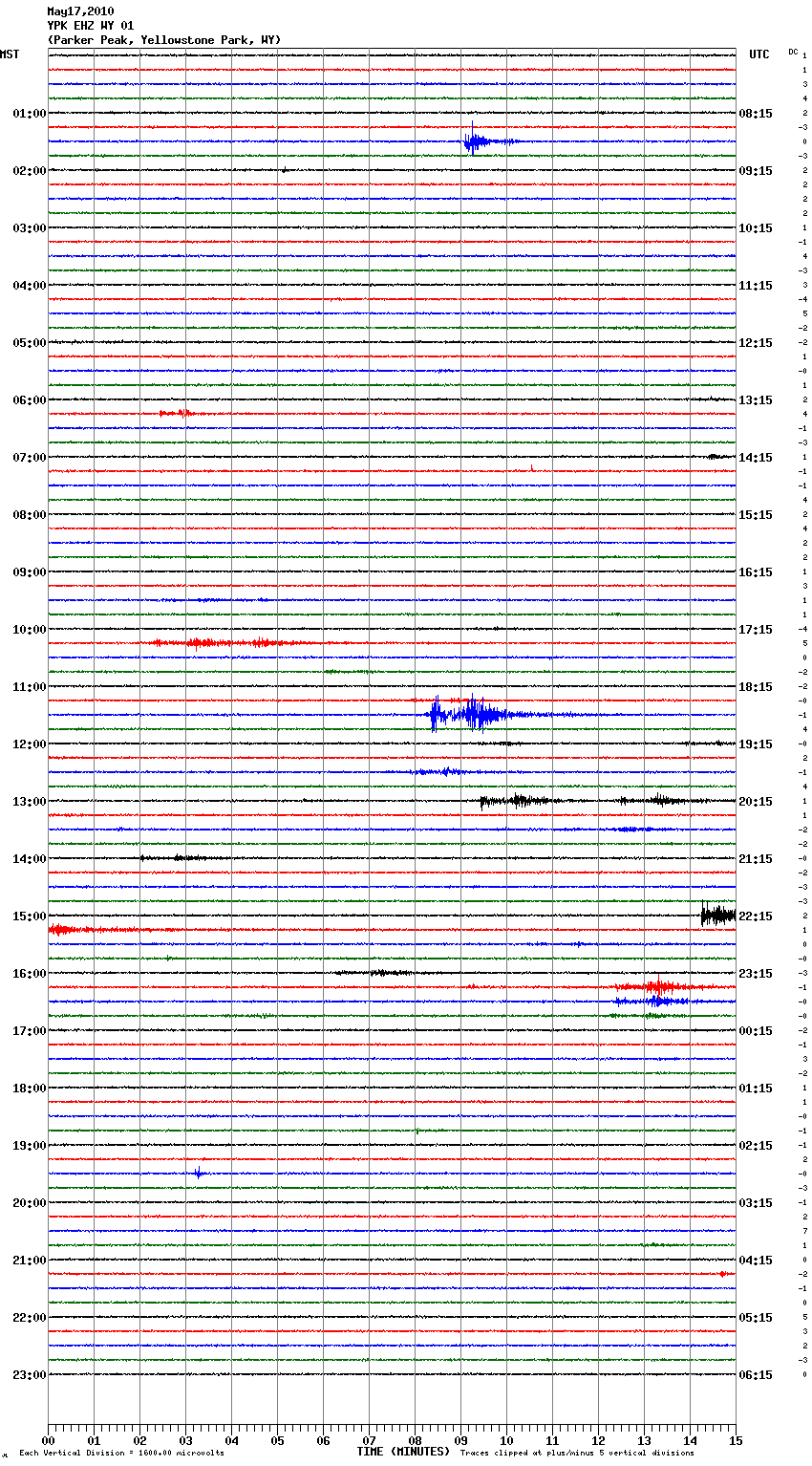Select the 04:00 MST time label
812x1466 pixels.
pyautogui.click(x=29, y=286)
